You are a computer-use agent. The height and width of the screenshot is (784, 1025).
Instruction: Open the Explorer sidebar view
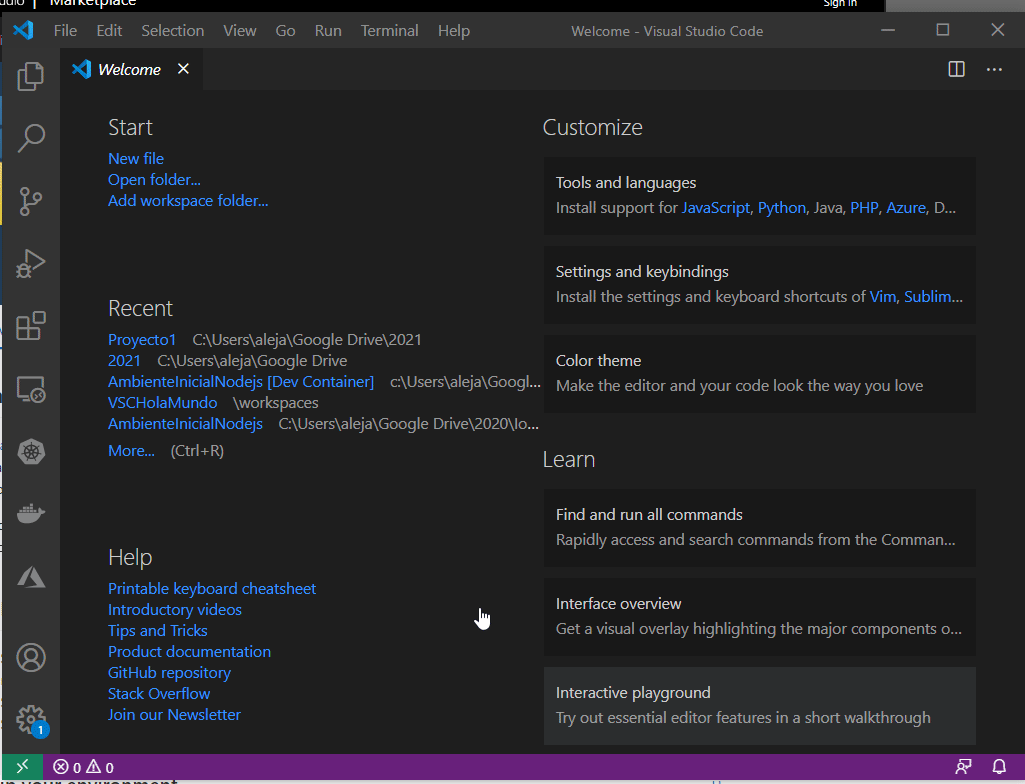click(31, 76)
